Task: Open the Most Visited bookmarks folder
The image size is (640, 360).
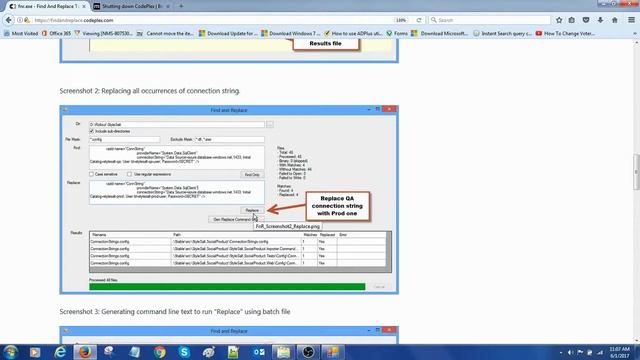Action: tap(21, 33)
